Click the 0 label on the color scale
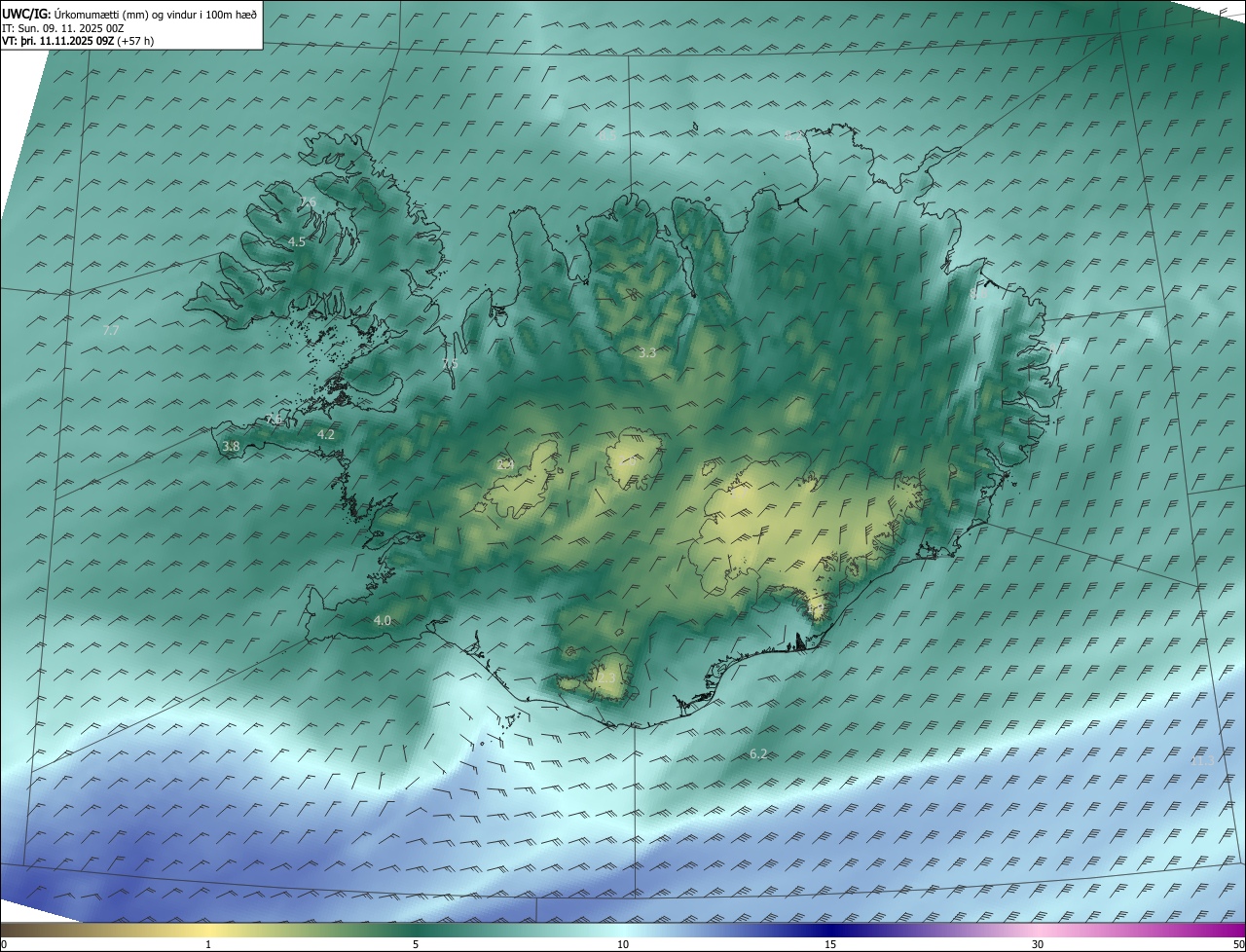The image size is (1246, 952). pos(4,944)
